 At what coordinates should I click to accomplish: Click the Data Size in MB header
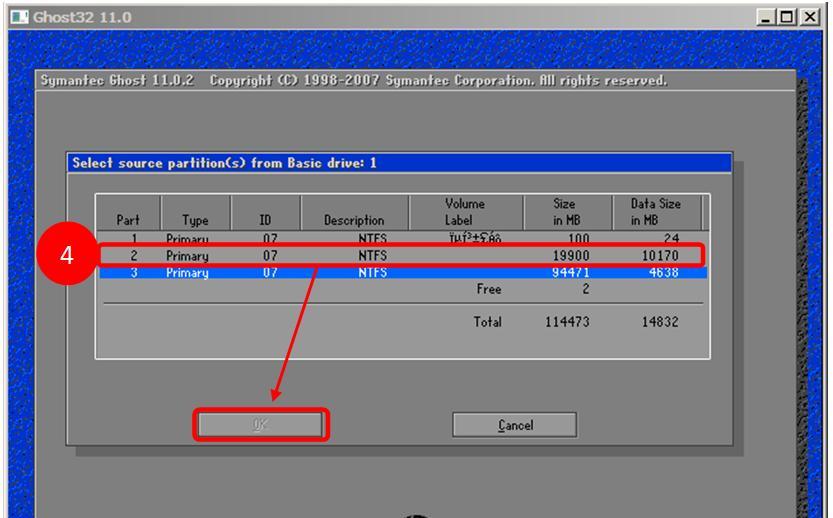(656, 212)
